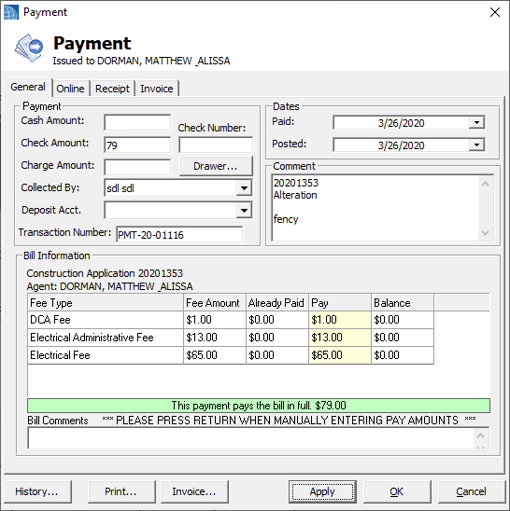Click the Invoice... button at bottom

195,492
